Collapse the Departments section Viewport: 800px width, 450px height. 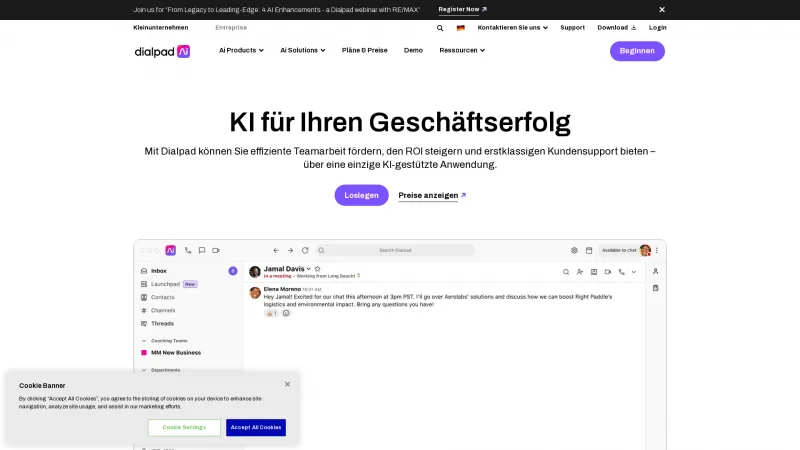coord(144,370)
